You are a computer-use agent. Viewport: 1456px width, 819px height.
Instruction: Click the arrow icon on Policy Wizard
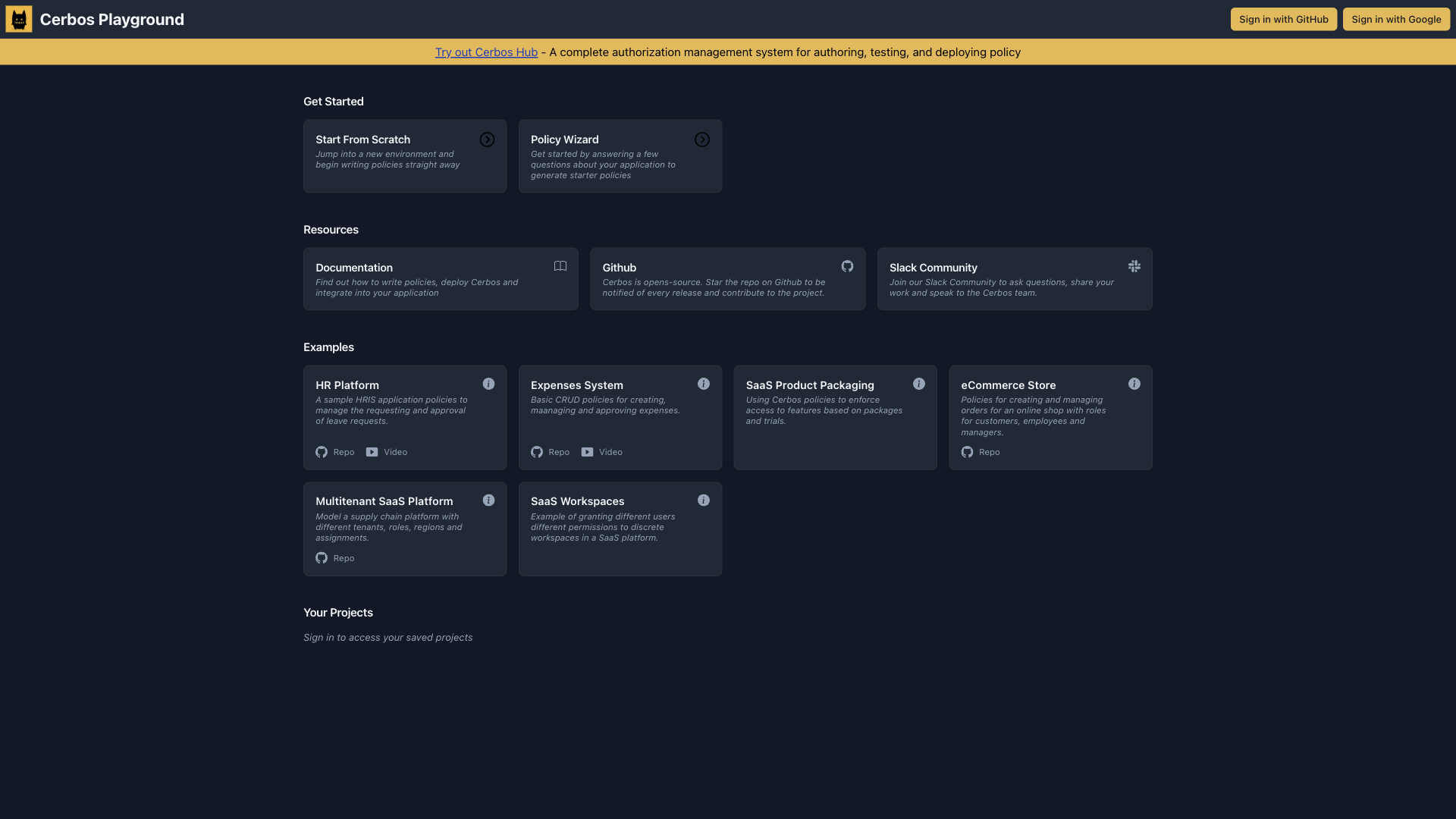click(702, 140)
